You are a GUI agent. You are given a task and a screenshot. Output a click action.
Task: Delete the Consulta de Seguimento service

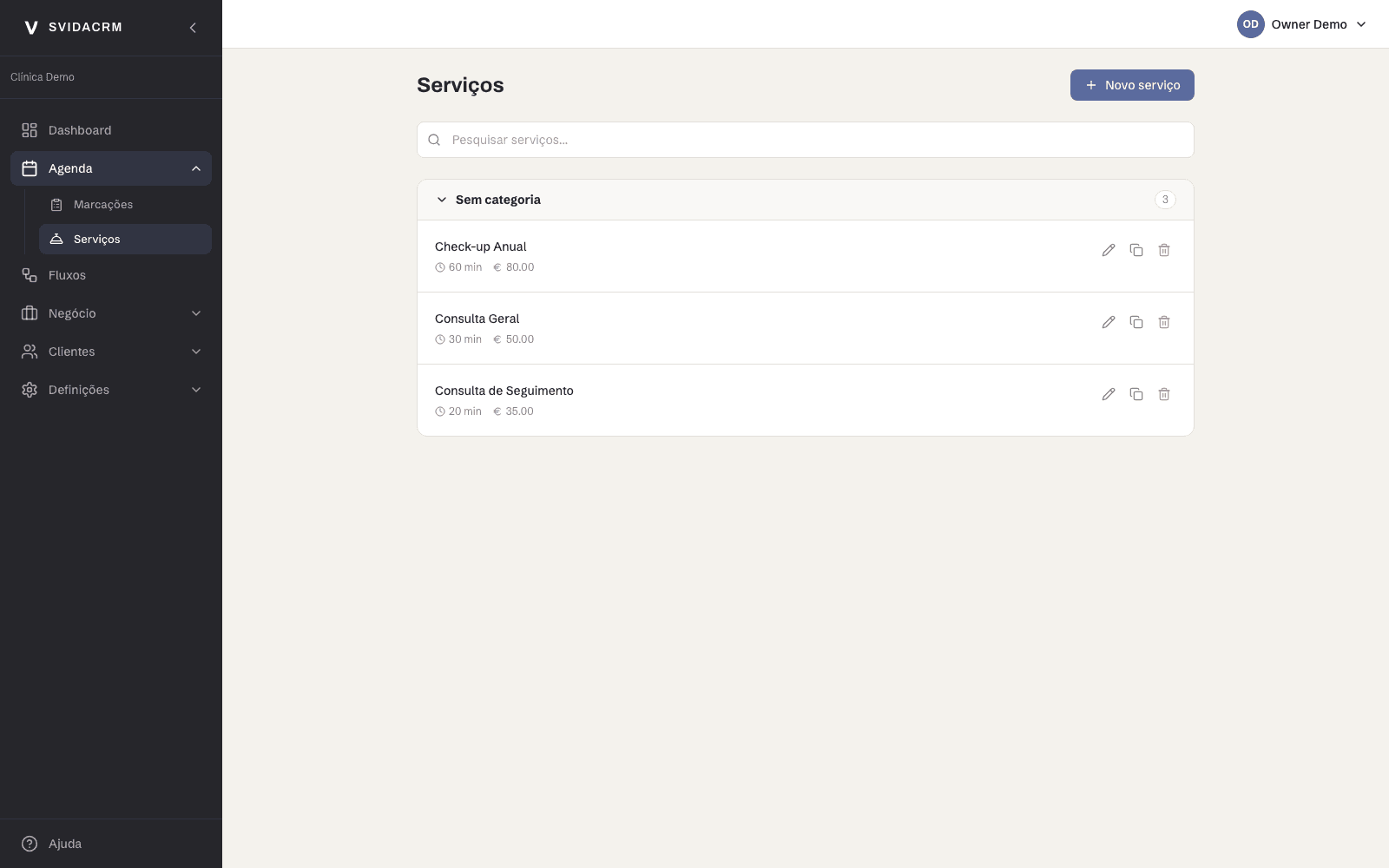pos(1164,394)
